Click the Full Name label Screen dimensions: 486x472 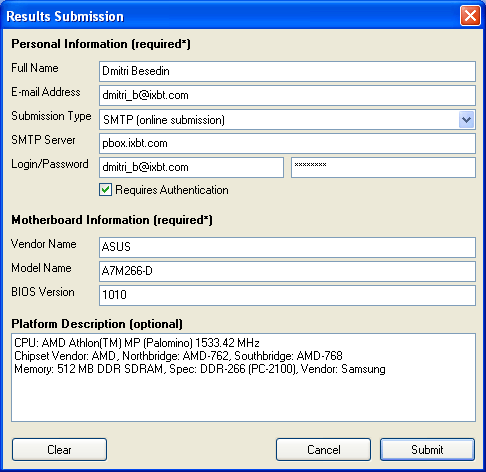[x=35, y=68]
